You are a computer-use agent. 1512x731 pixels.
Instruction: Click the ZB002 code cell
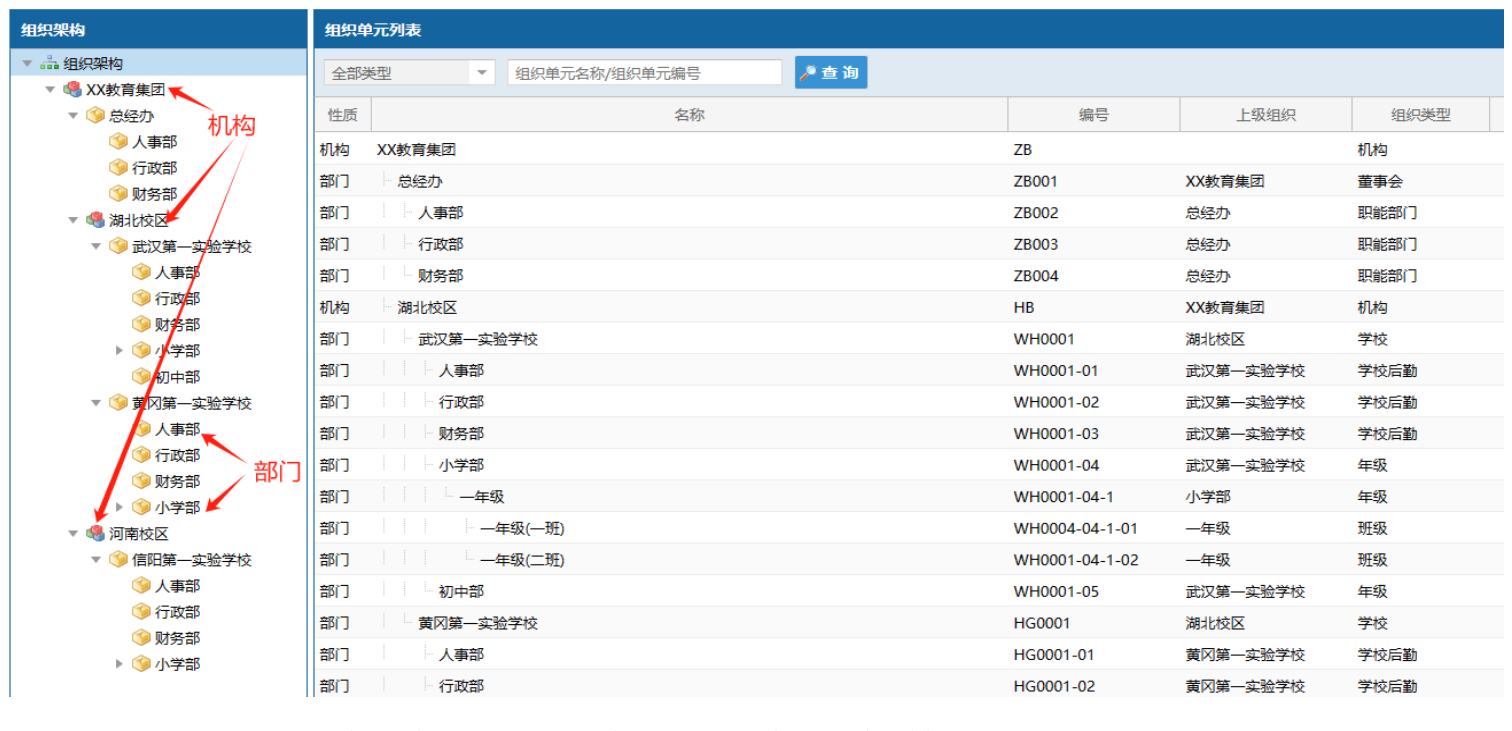(1094, 213)
